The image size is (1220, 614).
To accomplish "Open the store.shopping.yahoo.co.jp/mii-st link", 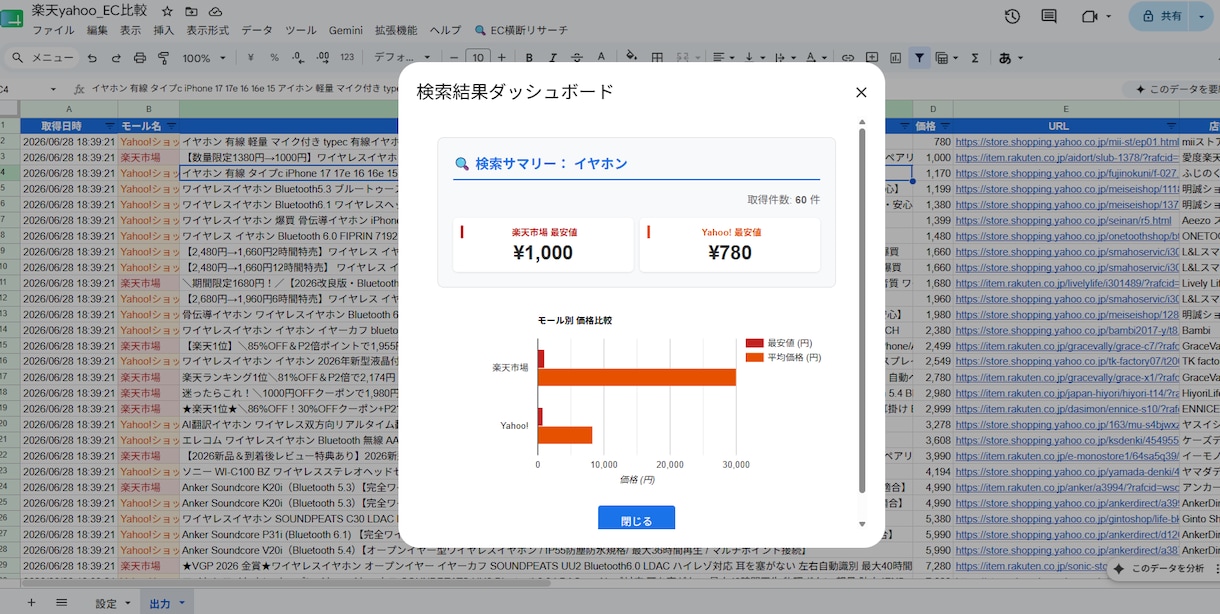I will (1066, 142).
